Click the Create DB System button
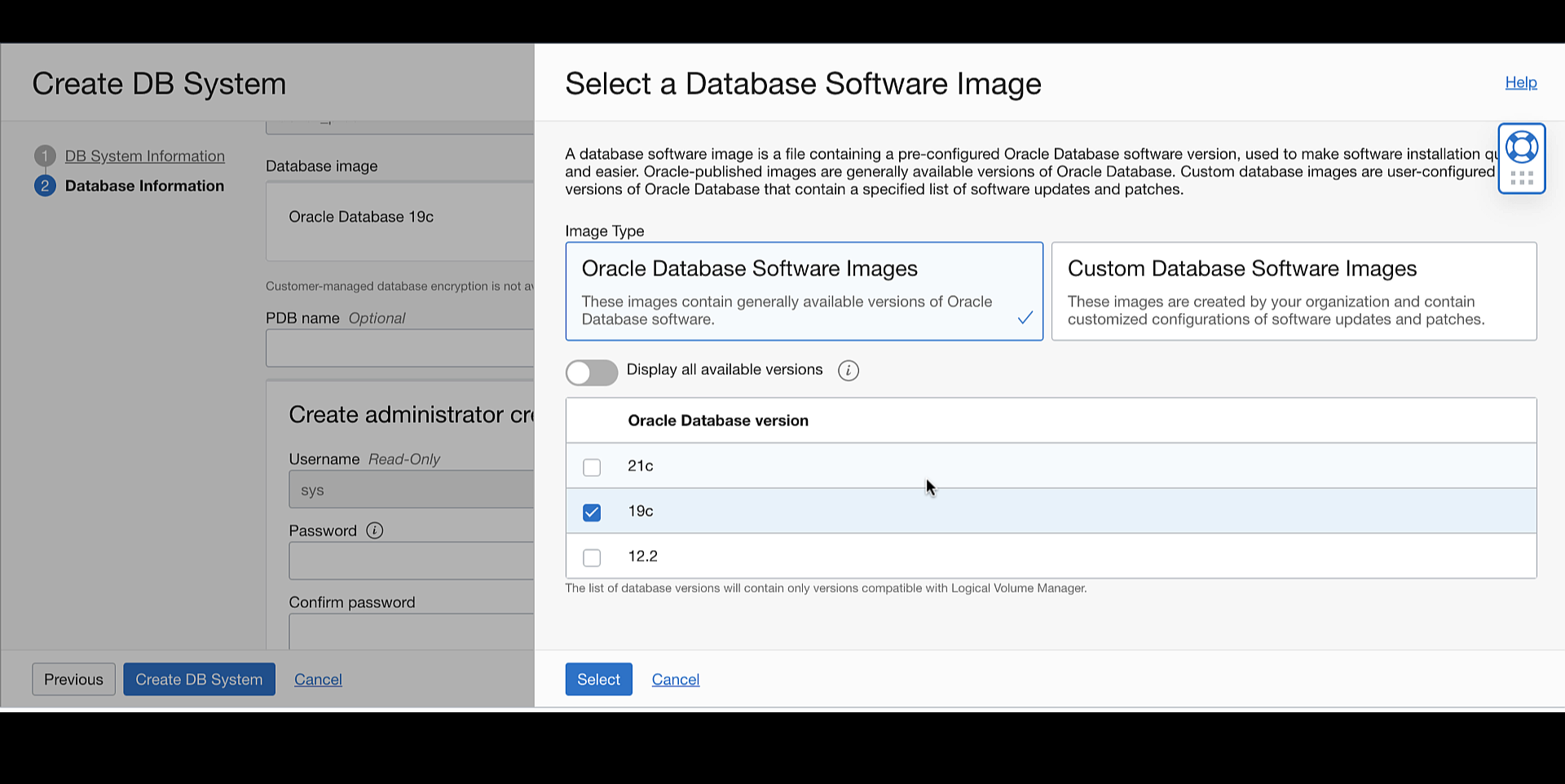1565x784 pixels. 199,679
